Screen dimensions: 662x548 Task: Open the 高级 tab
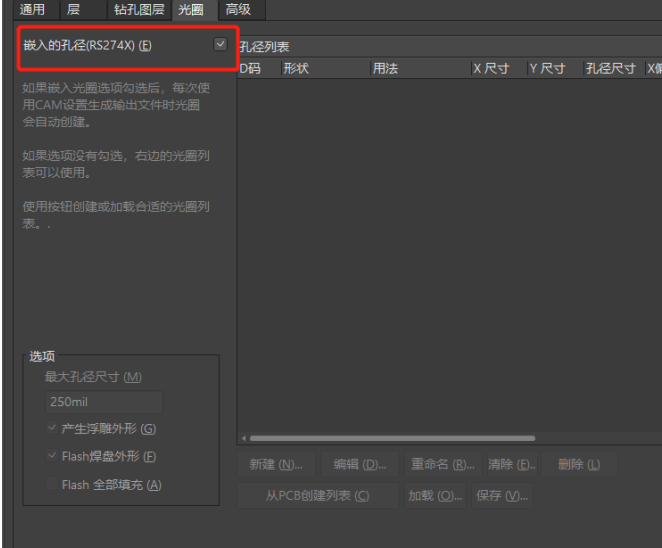pos(241,9)
